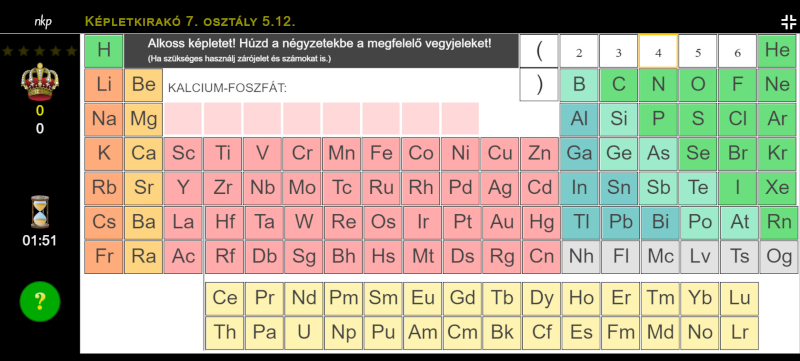Click the crown score icon
This screenshot has height=361, width=800.
40,82
